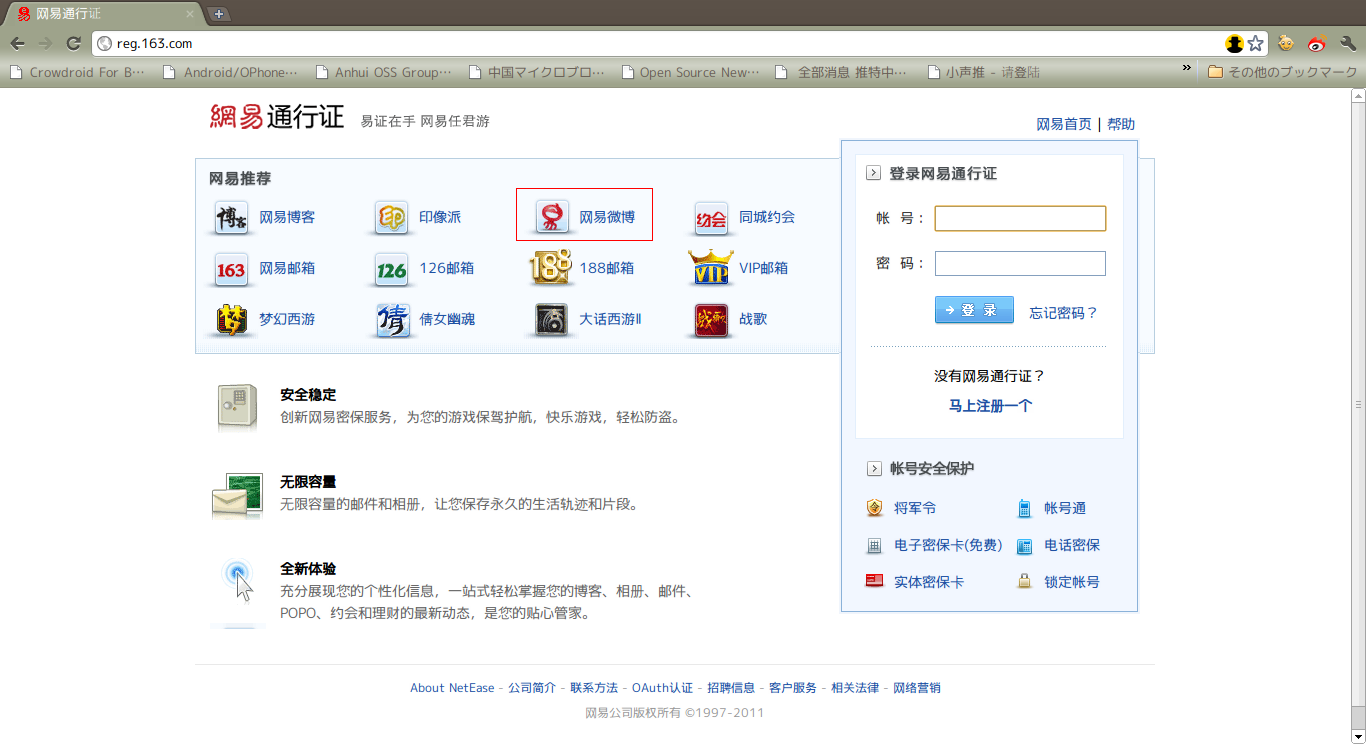Show more bookmarks with the chevron

(x=1187, y=69)
